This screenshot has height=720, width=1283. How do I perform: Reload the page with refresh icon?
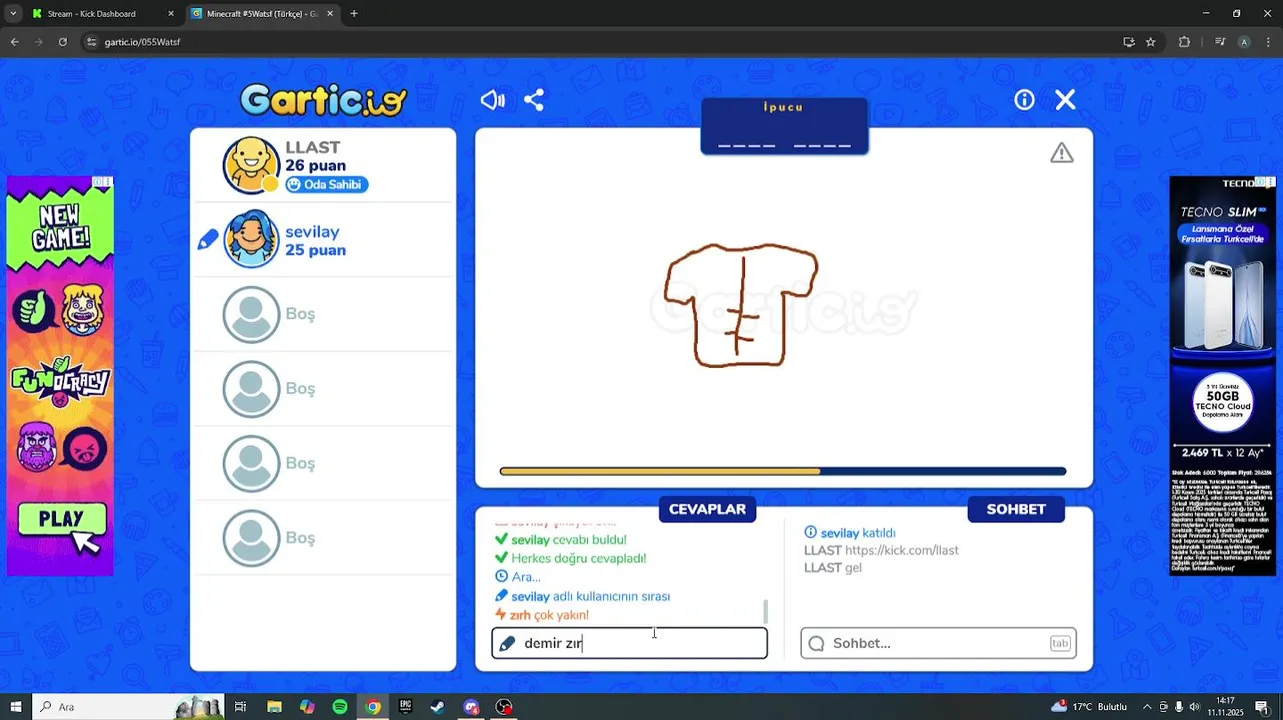[x=62, y=42]
